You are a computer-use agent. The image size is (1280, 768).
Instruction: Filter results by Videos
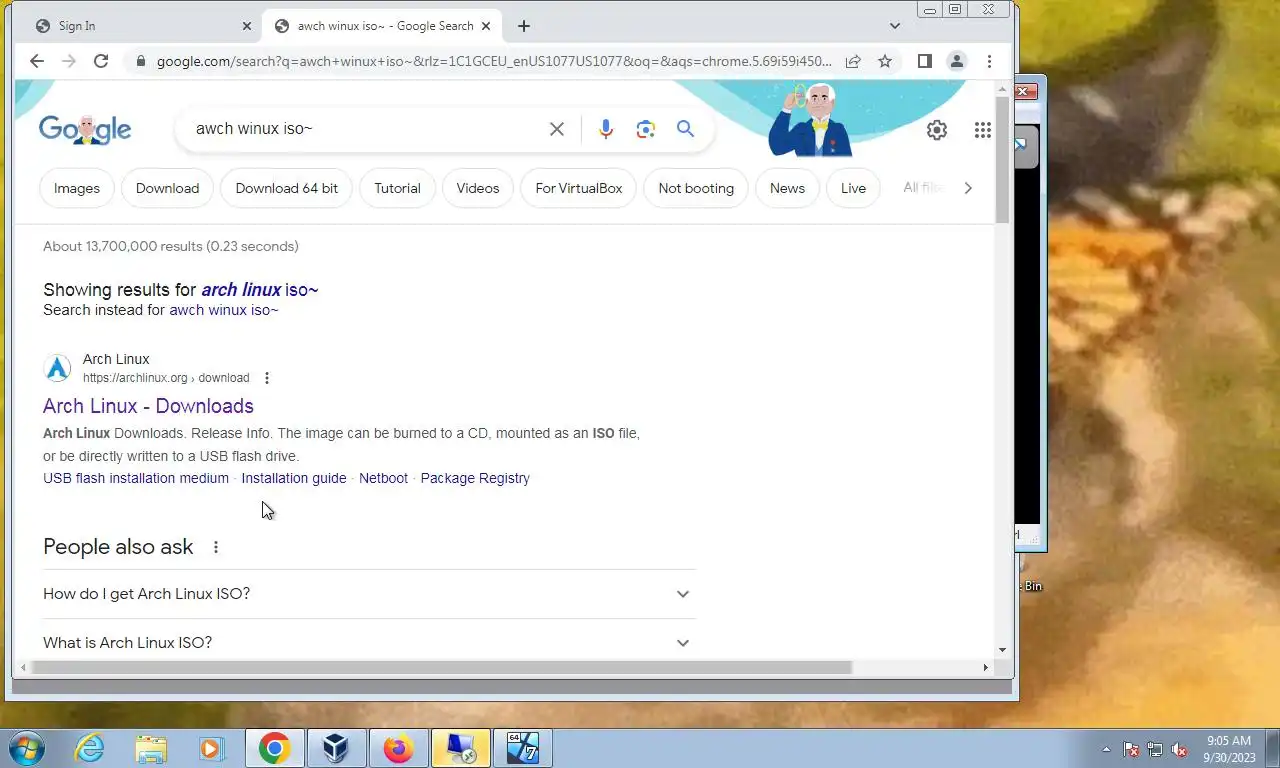pos(478,188)
